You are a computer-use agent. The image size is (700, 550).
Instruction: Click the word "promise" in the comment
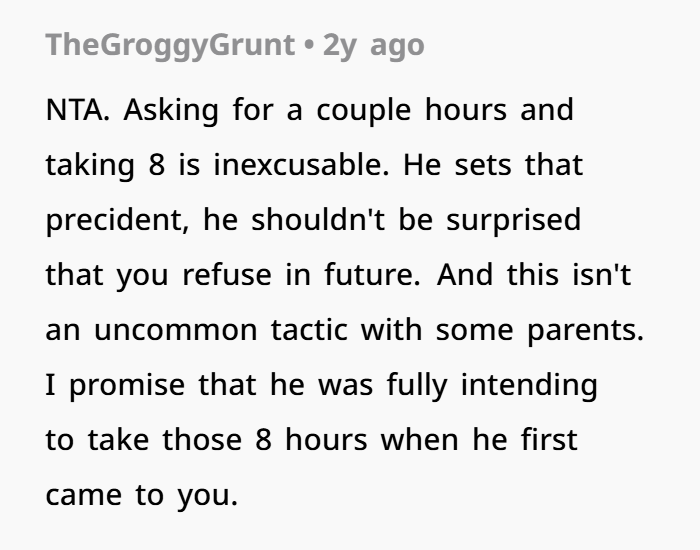(x=127, y=386)
